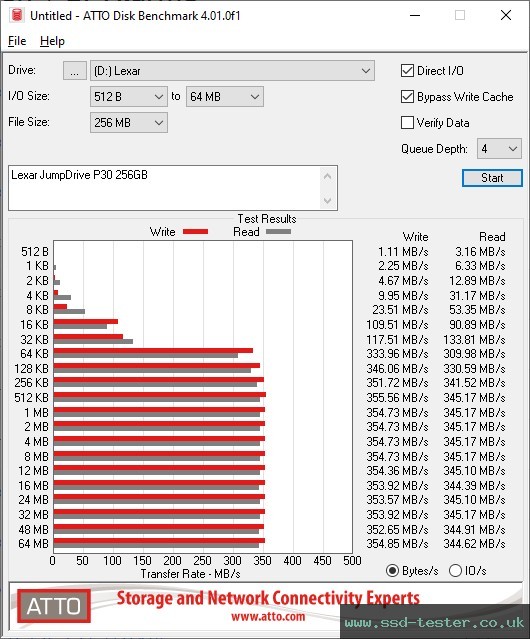Click the ATTO logo in banner
This screenshot has height=639, width=530.
coord(54,606)
